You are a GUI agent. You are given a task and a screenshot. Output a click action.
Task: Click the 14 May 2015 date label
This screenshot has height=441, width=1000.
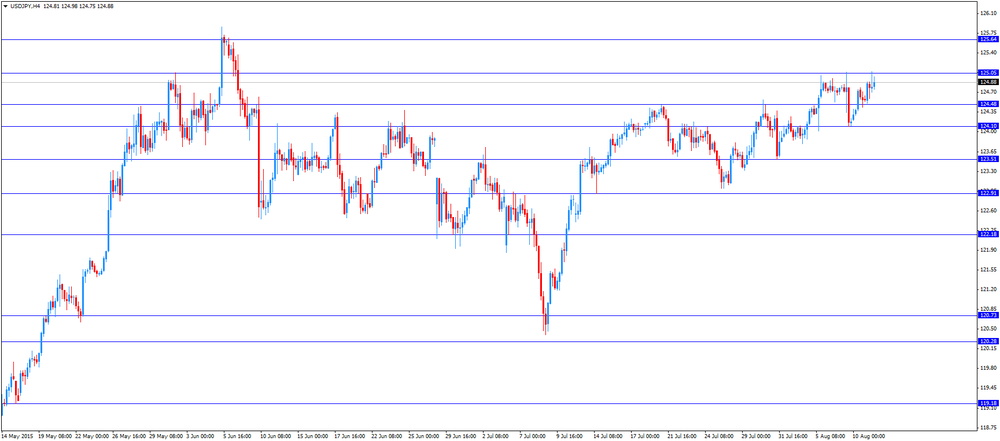pos(17,437)
